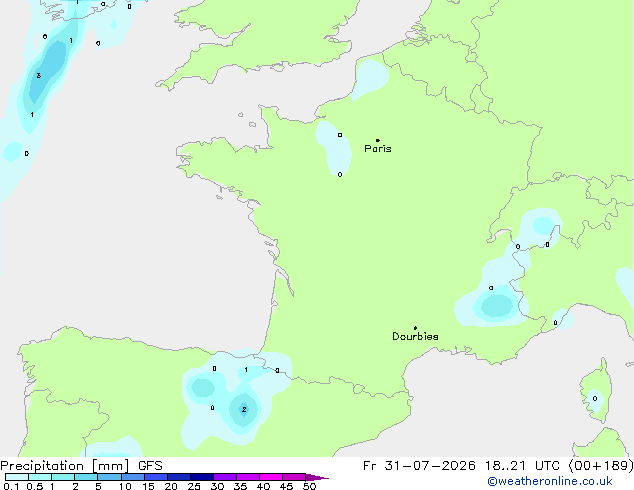
Task: Click the weatheronline.co.uk copyright link
Action: click(x=550, y=481)
